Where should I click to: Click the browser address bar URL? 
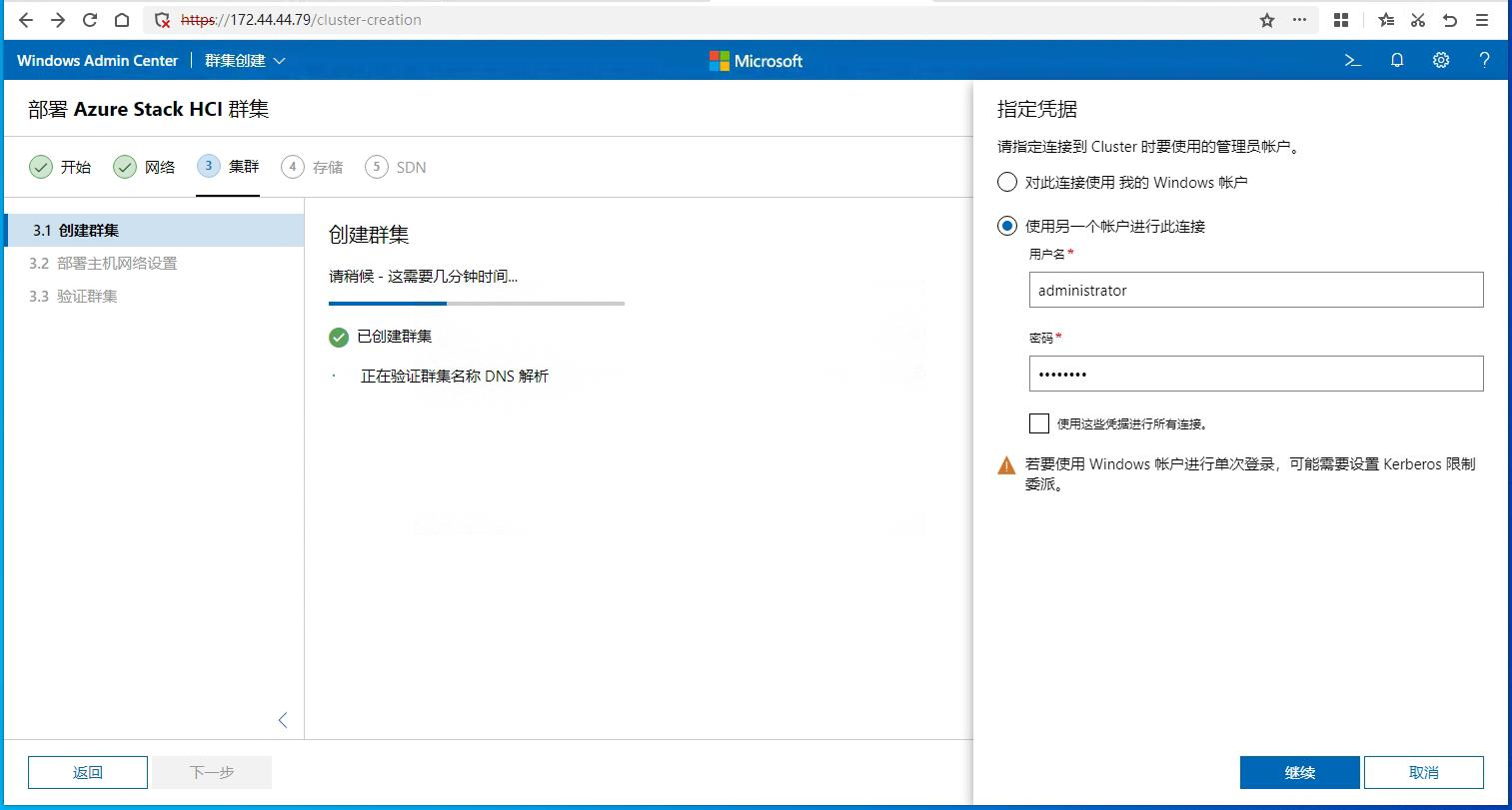(x=301, y=20)
